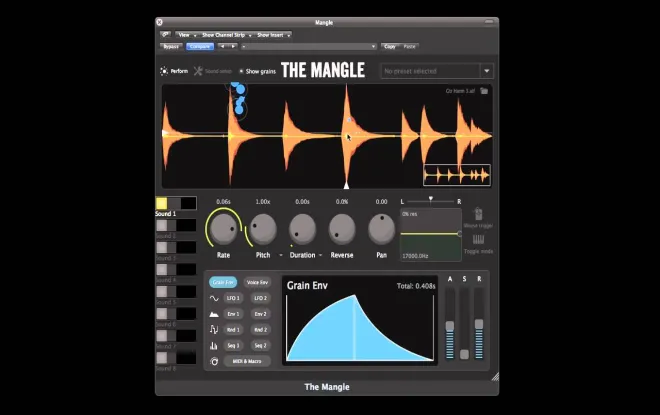Click the white playhead marker below waveform
The image size is (660, 415).
point(346,185)
